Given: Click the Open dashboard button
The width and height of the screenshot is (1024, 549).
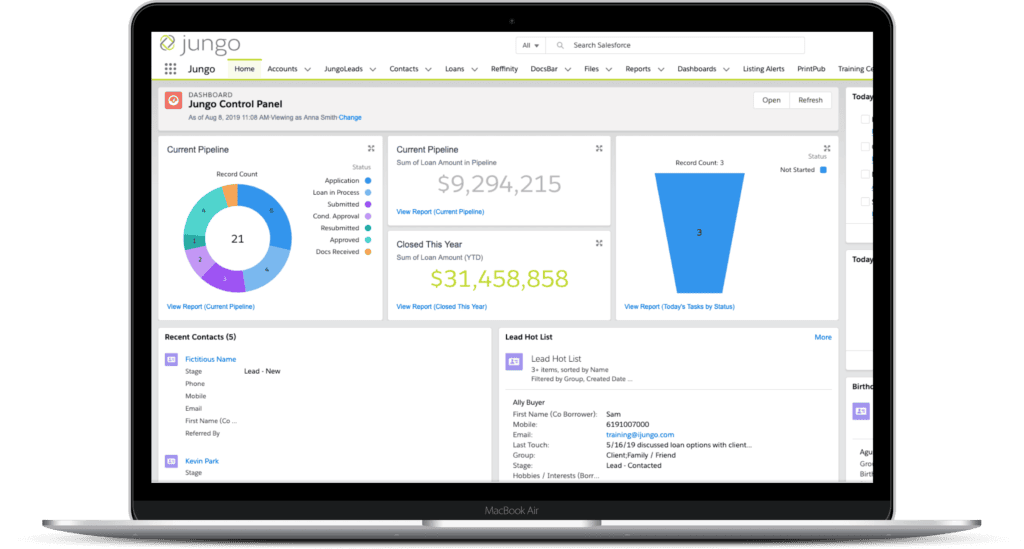Looking at the screenshot, I should tap(771, 100).
